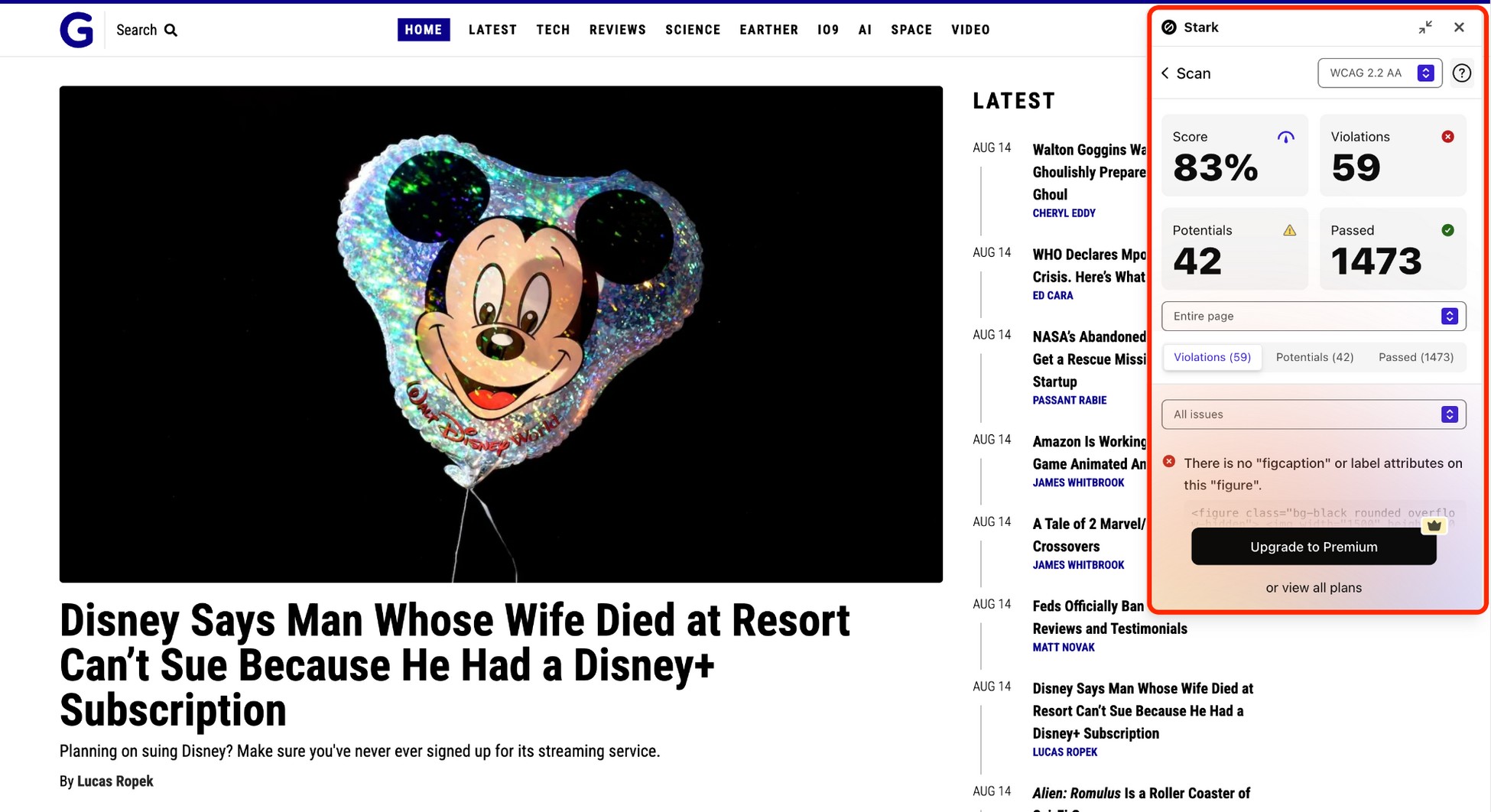Open the Walton Goggins latest story
Image resolution: width=1491 pixels, height=812 pixels.
pos(1090,172)
